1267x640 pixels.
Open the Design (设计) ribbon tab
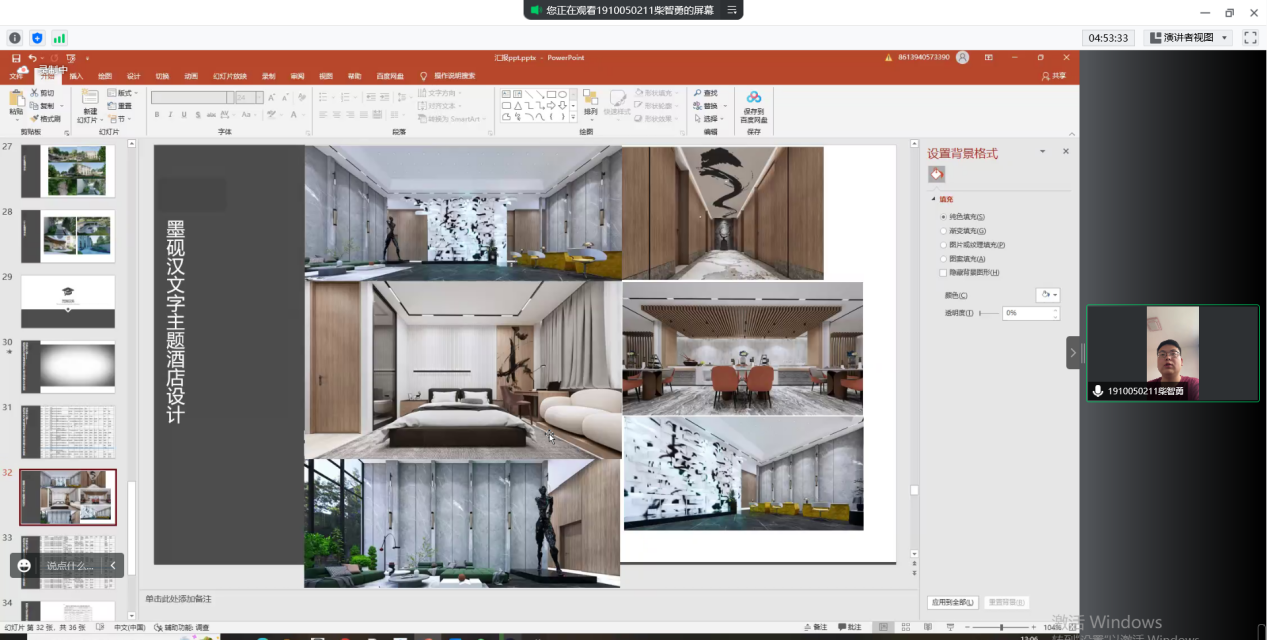click(133, 76)
